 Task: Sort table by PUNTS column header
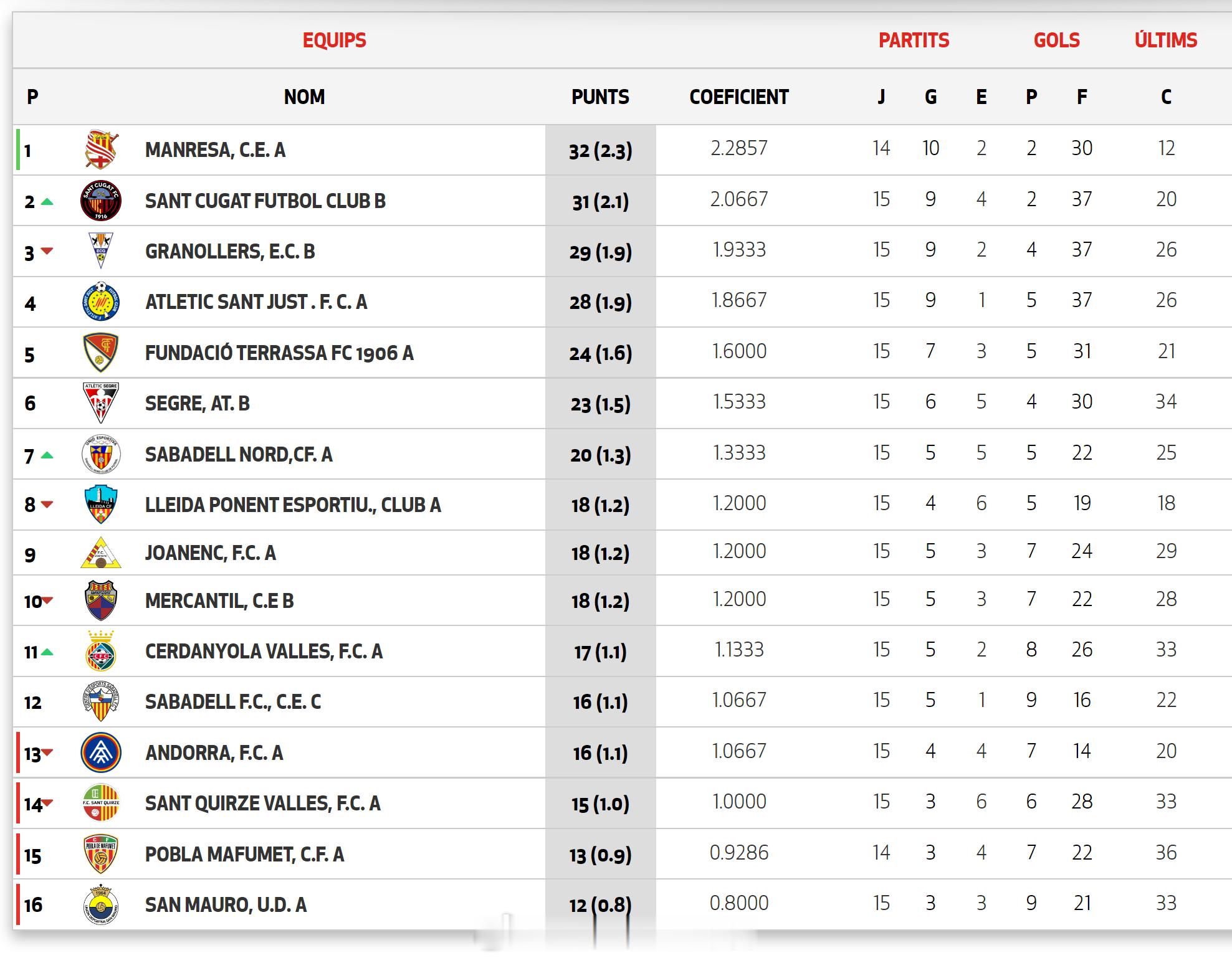click(600, 97)
